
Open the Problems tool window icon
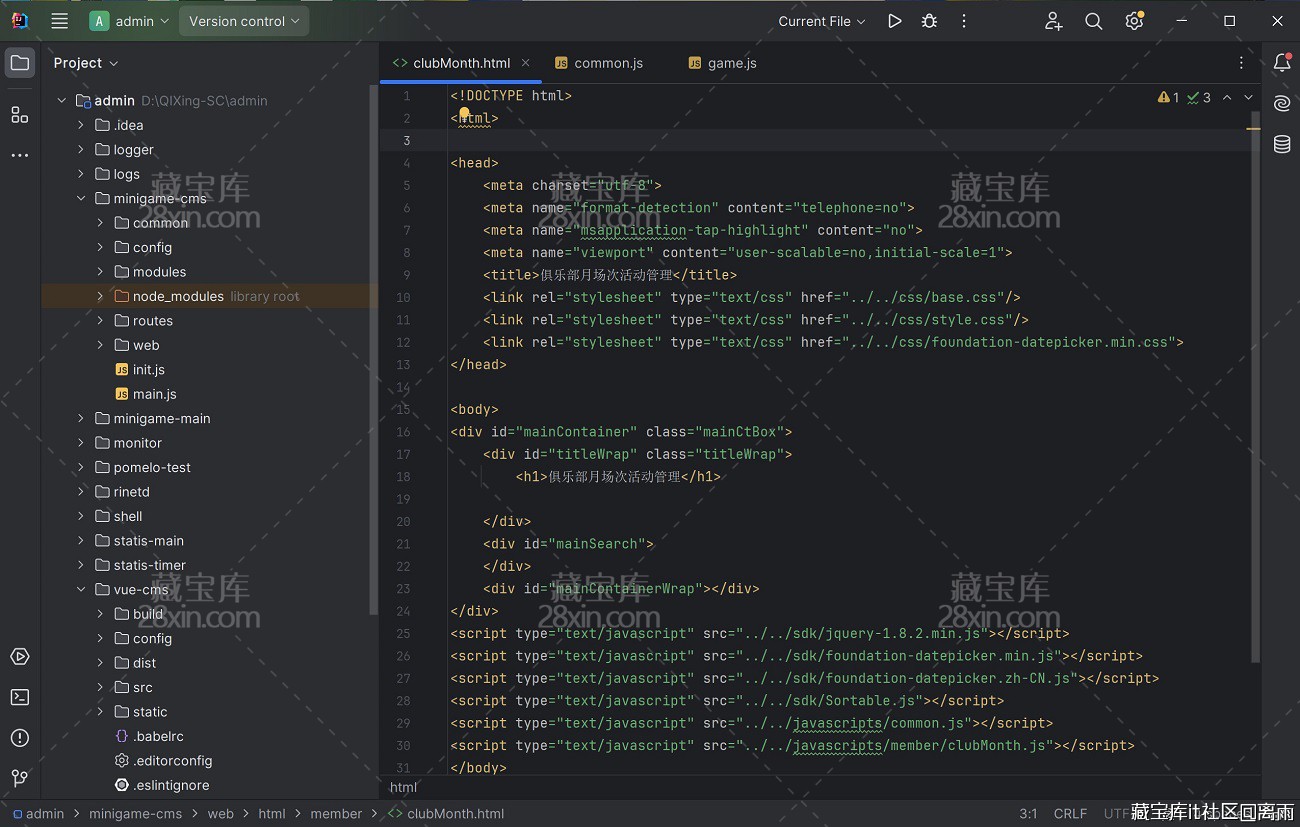click(20, 738)
